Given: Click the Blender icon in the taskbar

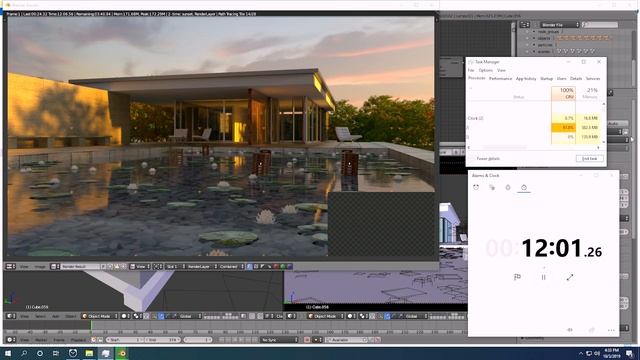Looking at the screenshot, I should pyautogui.click(x=122, y=353).
